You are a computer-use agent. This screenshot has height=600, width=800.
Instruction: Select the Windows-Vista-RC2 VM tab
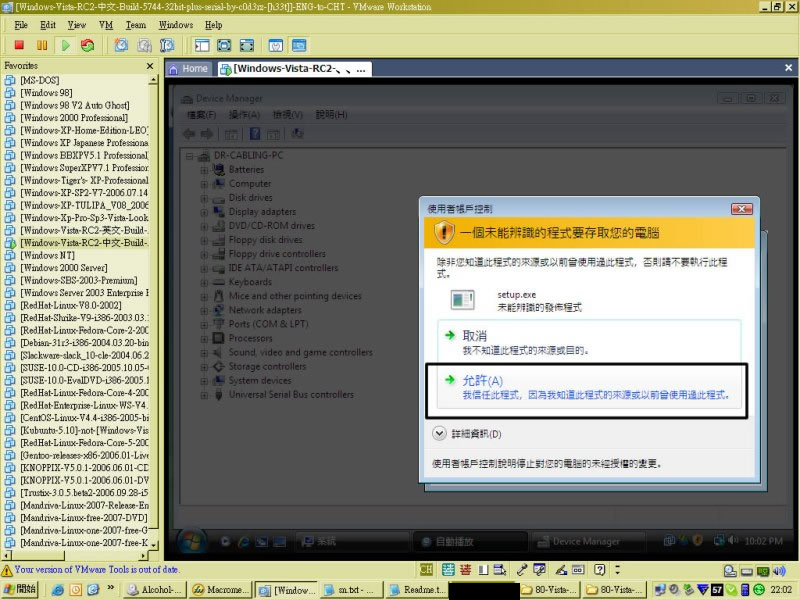click(x=294, y=69)
